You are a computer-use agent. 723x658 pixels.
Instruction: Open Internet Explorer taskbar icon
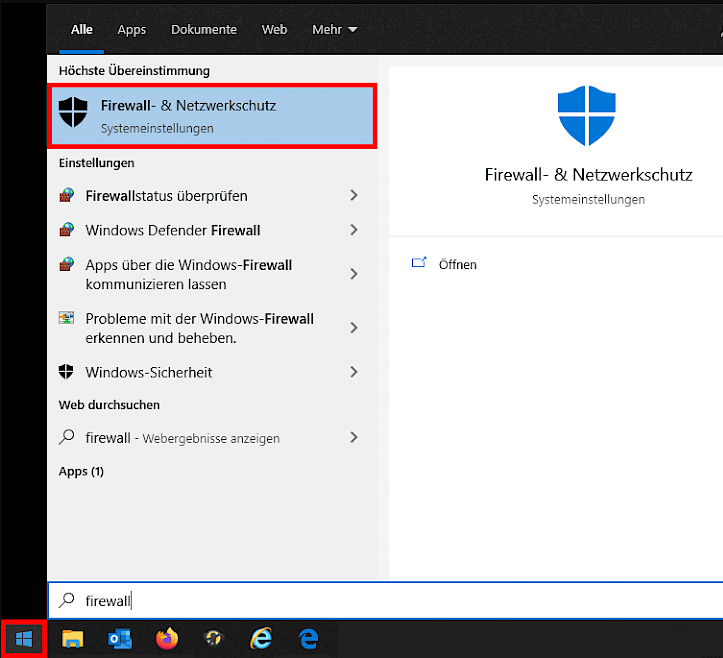[261, 639]
